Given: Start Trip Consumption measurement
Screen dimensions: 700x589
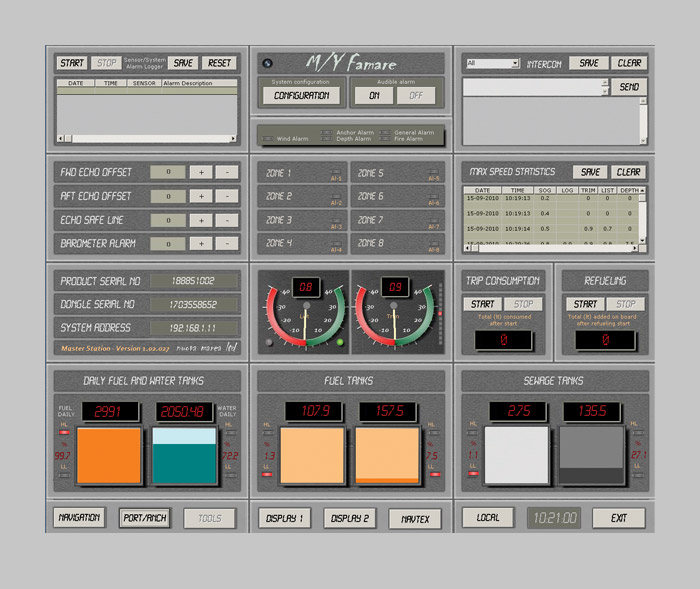Looking at the screenshot, I should 483,304.
